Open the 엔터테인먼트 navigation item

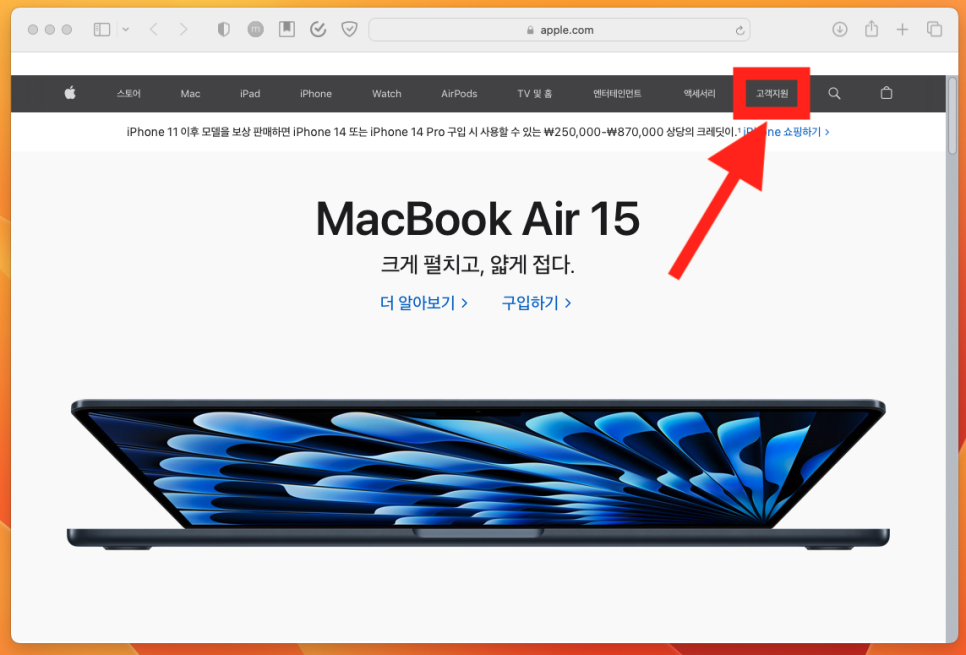(x=617, y=94)
